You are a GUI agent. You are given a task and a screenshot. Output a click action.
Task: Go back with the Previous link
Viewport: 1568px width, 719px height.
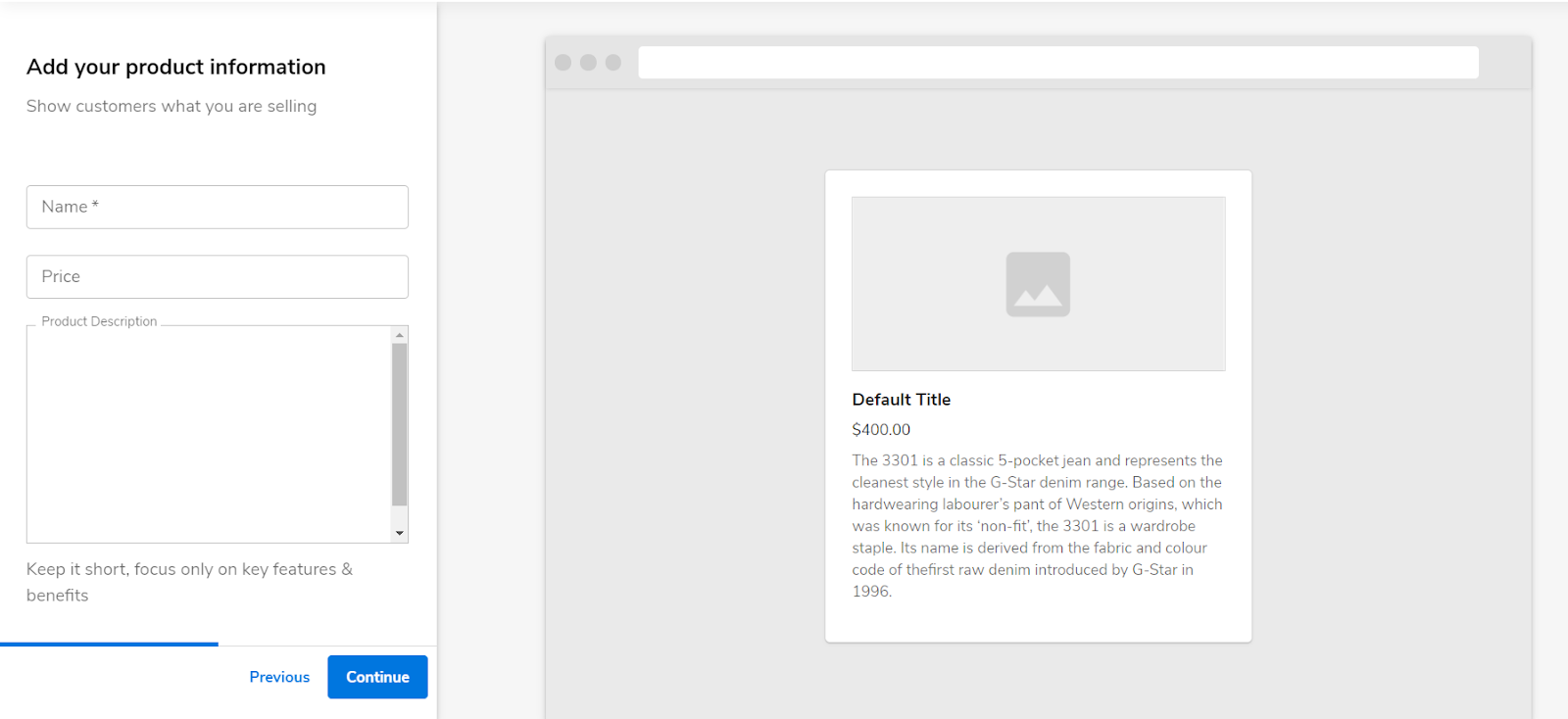tap(279, 677)
